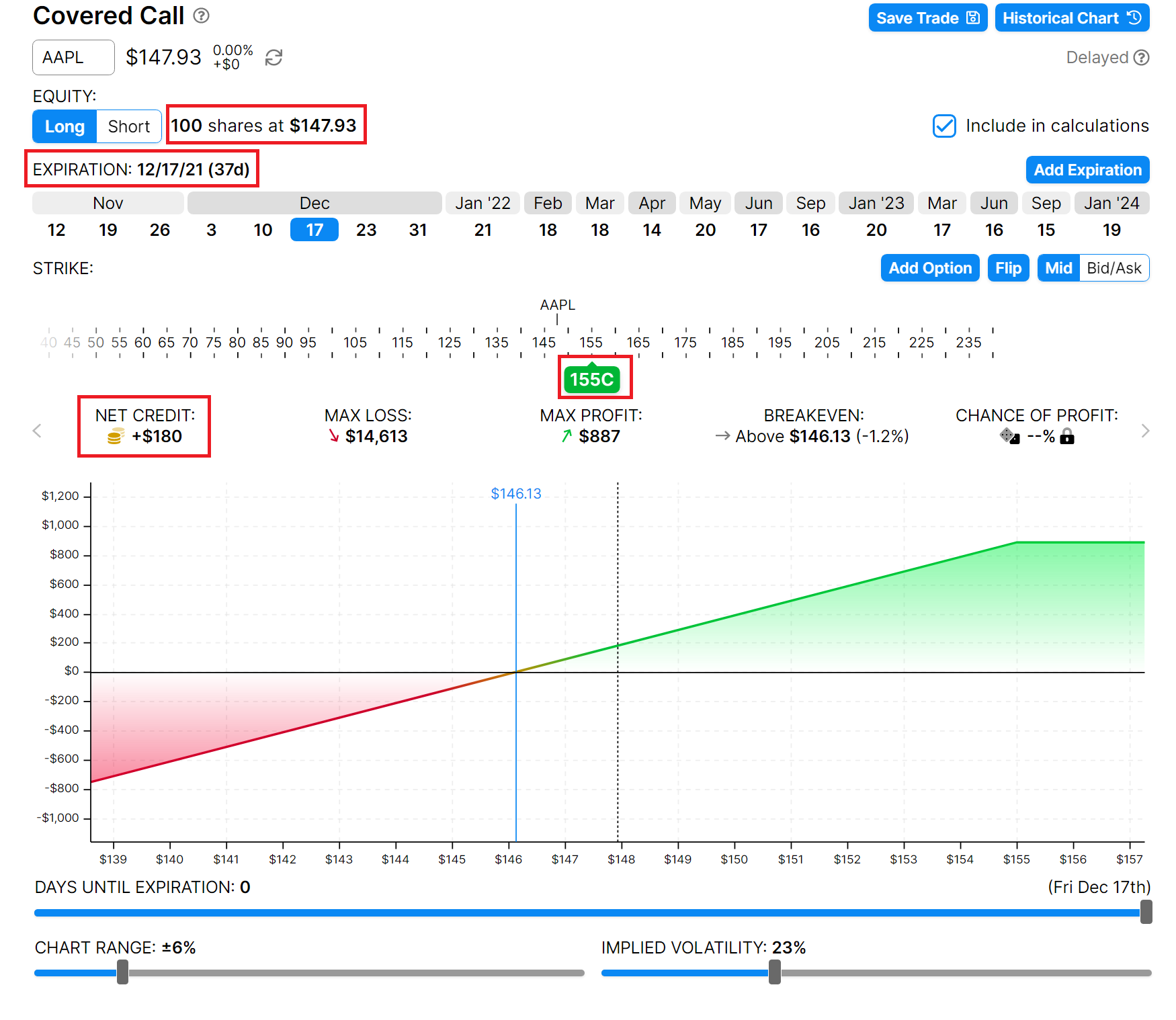Click the Implied Volatility slider handle

pos(774,972)
